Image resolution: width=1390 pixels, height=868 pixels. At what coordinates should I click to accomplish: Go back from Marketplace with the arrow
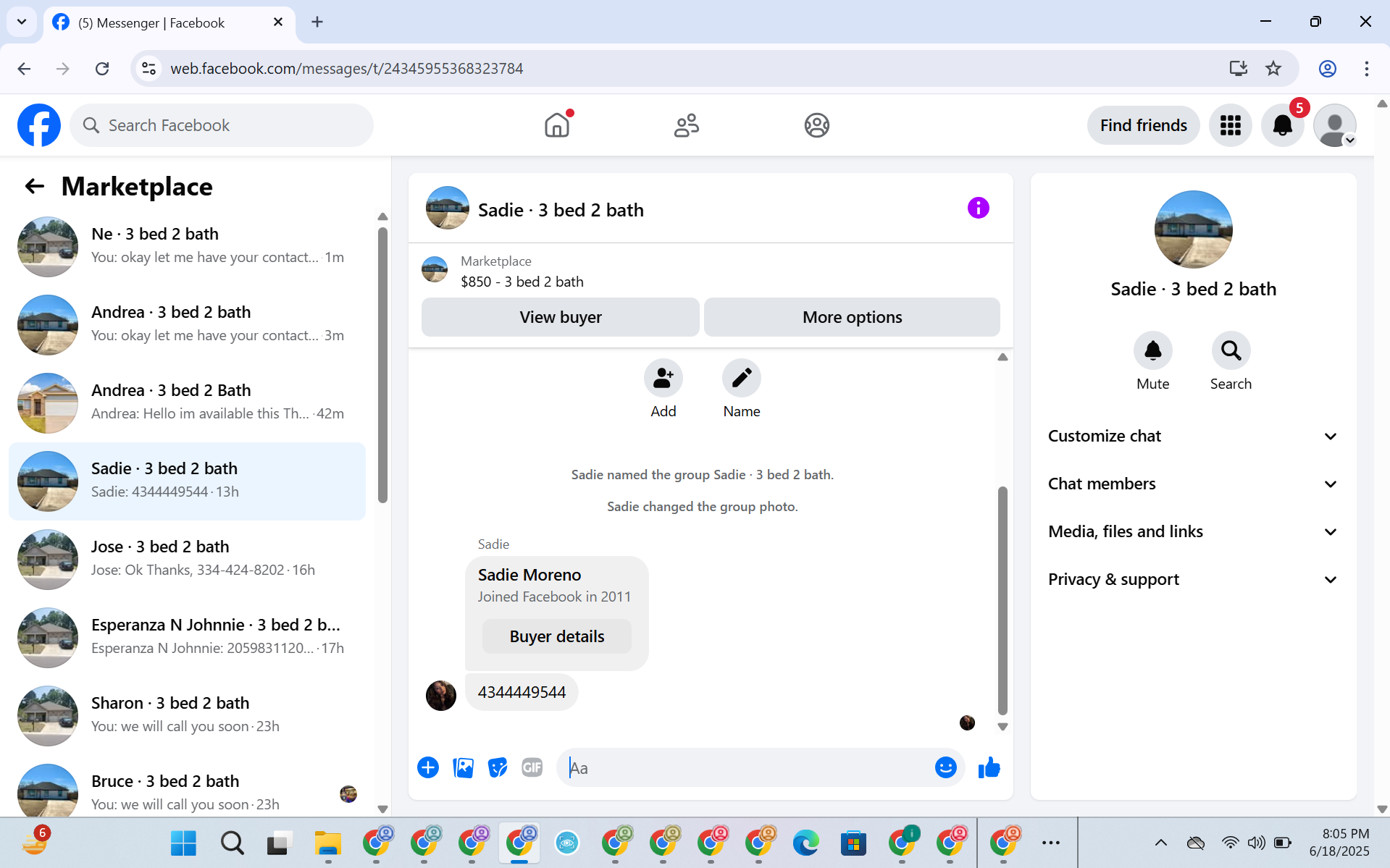[35, 187]
